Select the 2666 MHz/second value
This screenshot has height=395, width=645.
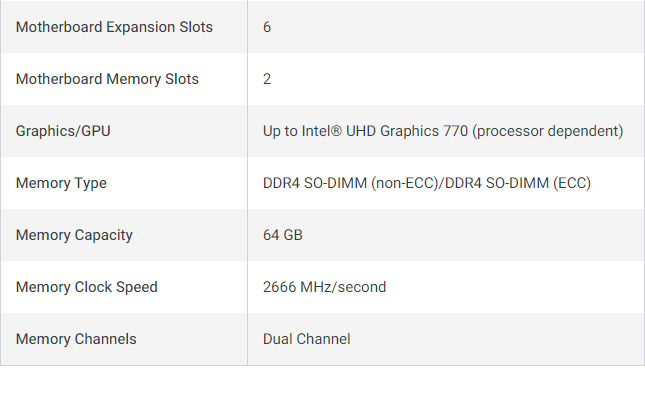coord(324,287)
